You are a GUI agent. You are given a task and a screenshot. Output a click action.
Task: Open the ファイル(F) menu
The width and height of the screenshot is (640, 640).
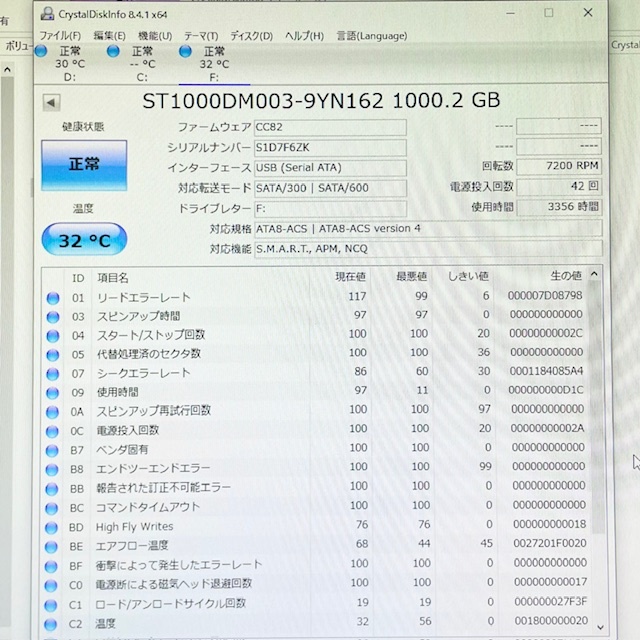[x=60, y=36]
